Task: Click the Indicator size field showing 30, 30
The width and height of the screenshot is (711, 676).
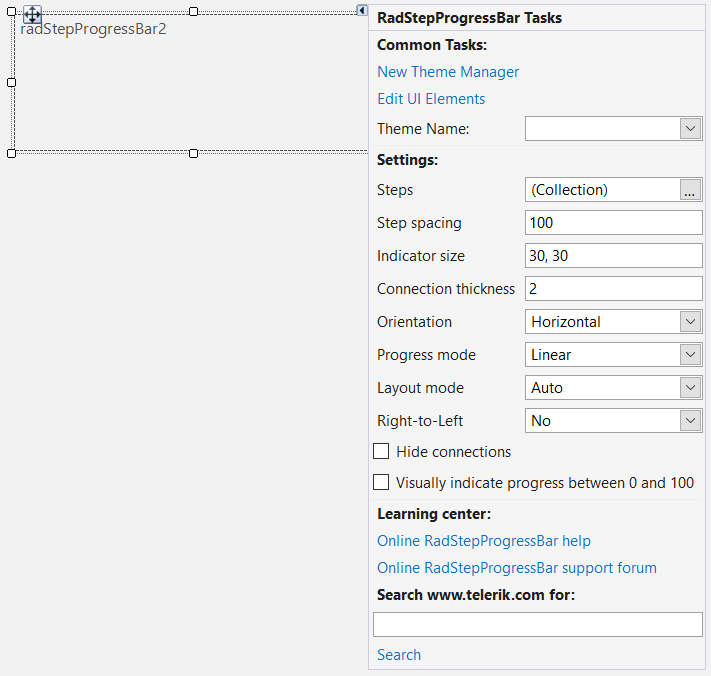Action: click(x=614, y=256)
